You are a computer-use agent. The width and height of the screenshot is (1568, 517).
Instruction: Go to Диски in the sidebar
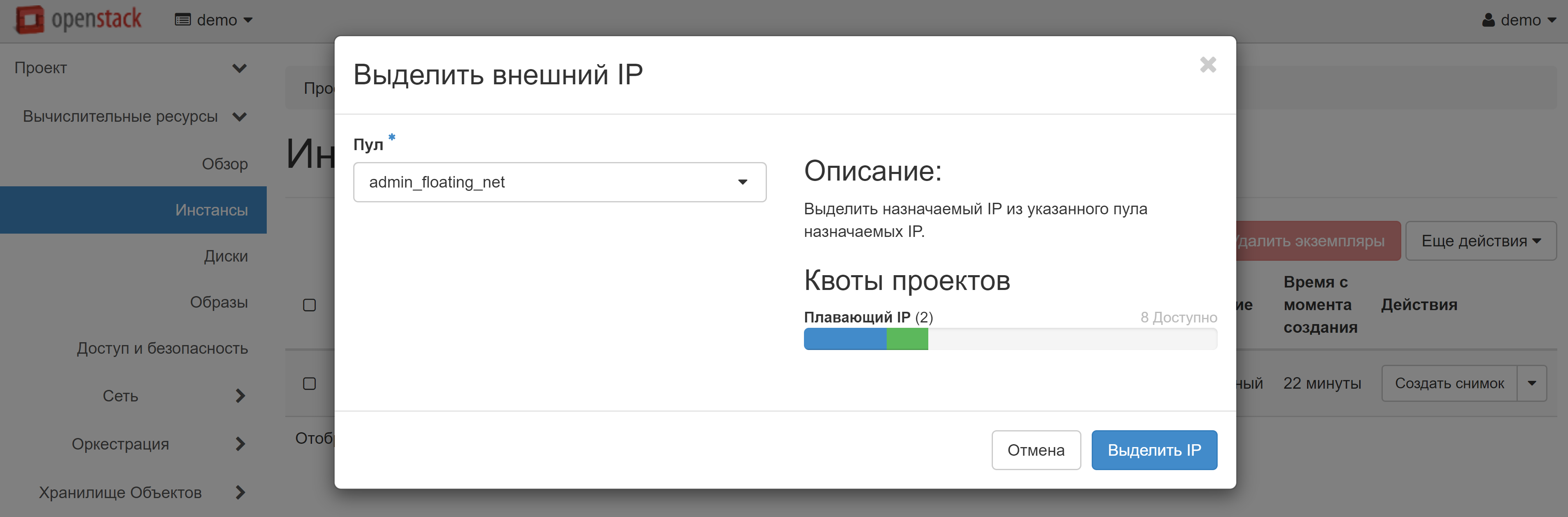pyautogui.click(x=226, y=256)
